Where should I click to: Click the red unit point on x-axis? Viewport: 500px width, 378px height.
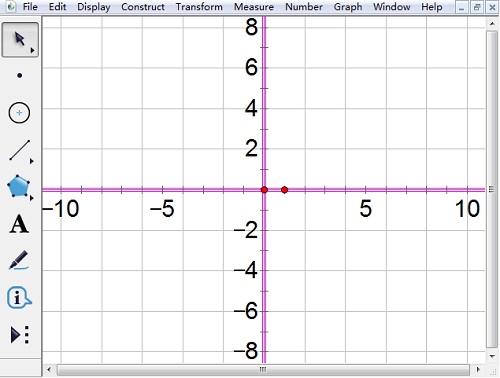pos(284,190)
